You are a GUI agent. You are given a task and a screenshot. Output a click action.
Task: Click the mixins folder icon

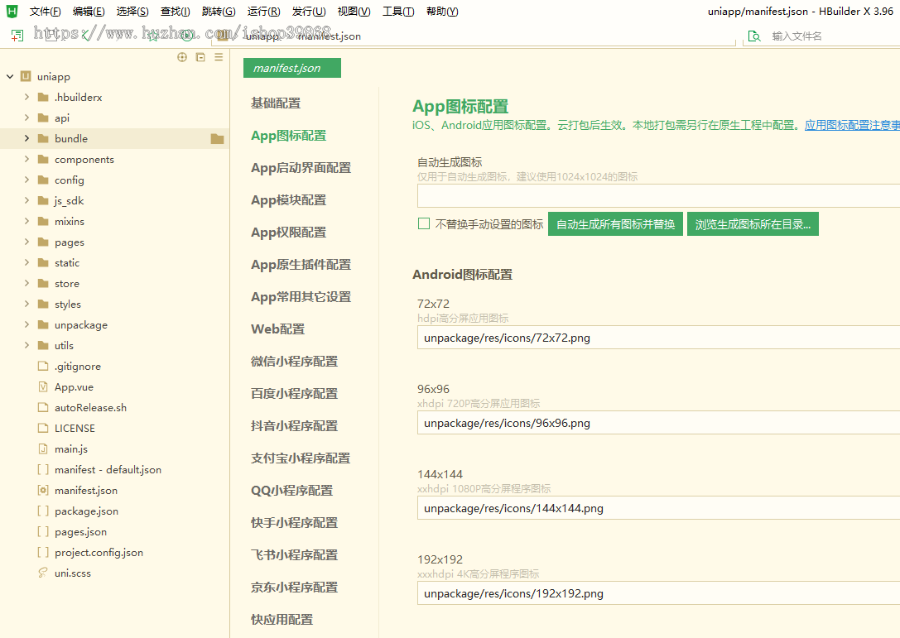tap(43, 221)
